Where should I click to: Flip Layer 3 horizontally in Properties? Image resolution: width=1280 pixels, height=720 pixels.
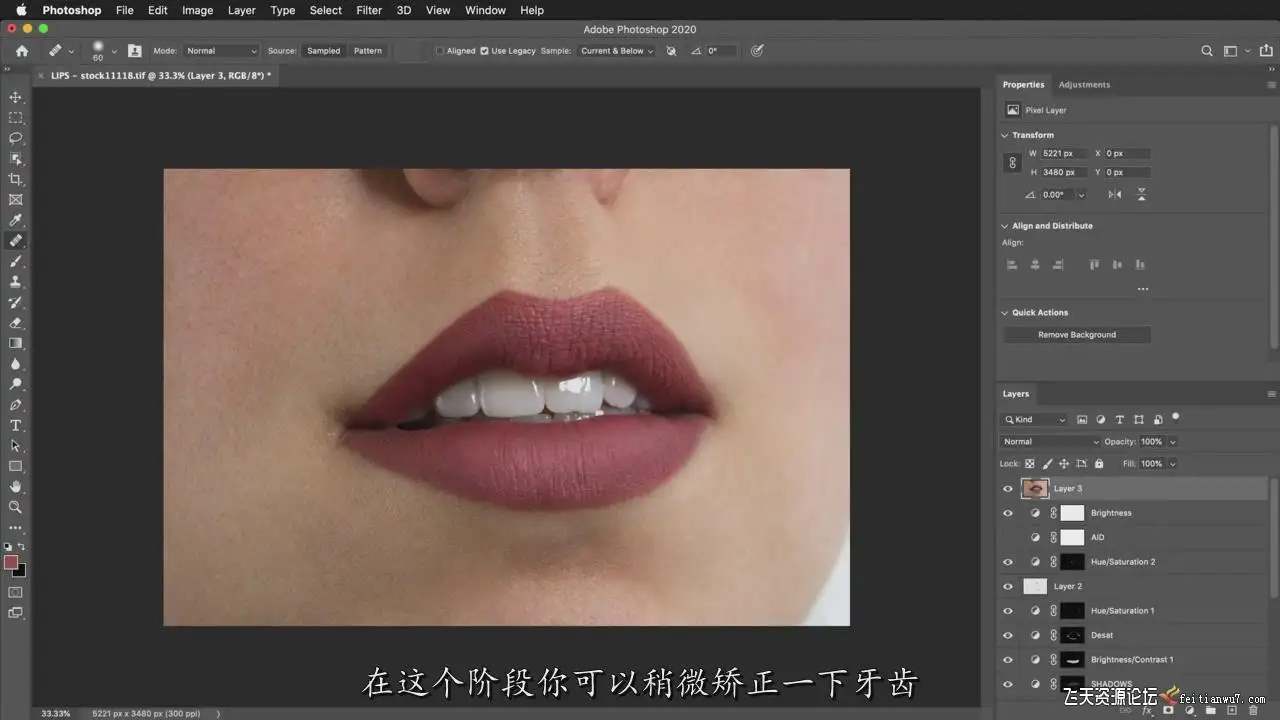tap(1115, 195)
